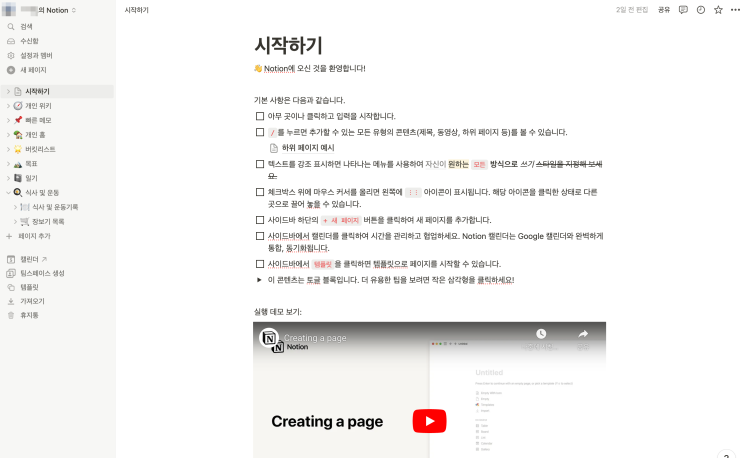Expand the 개인 위키 tree chevron

(x=8, y=106)
